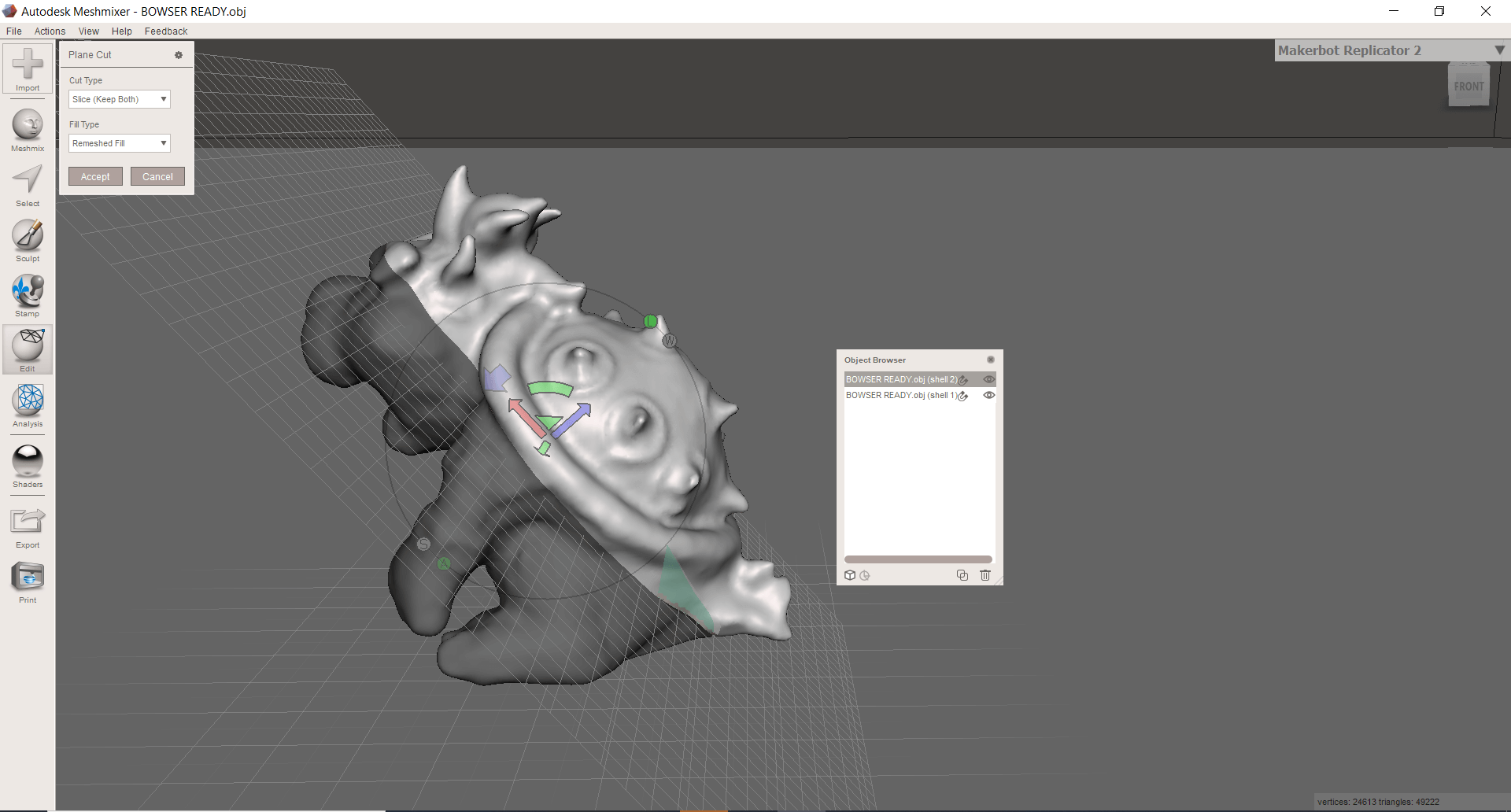The image size is (1511, 812).
Task: Duplicate the selected object in Object Browser
Action: (962, 575)
